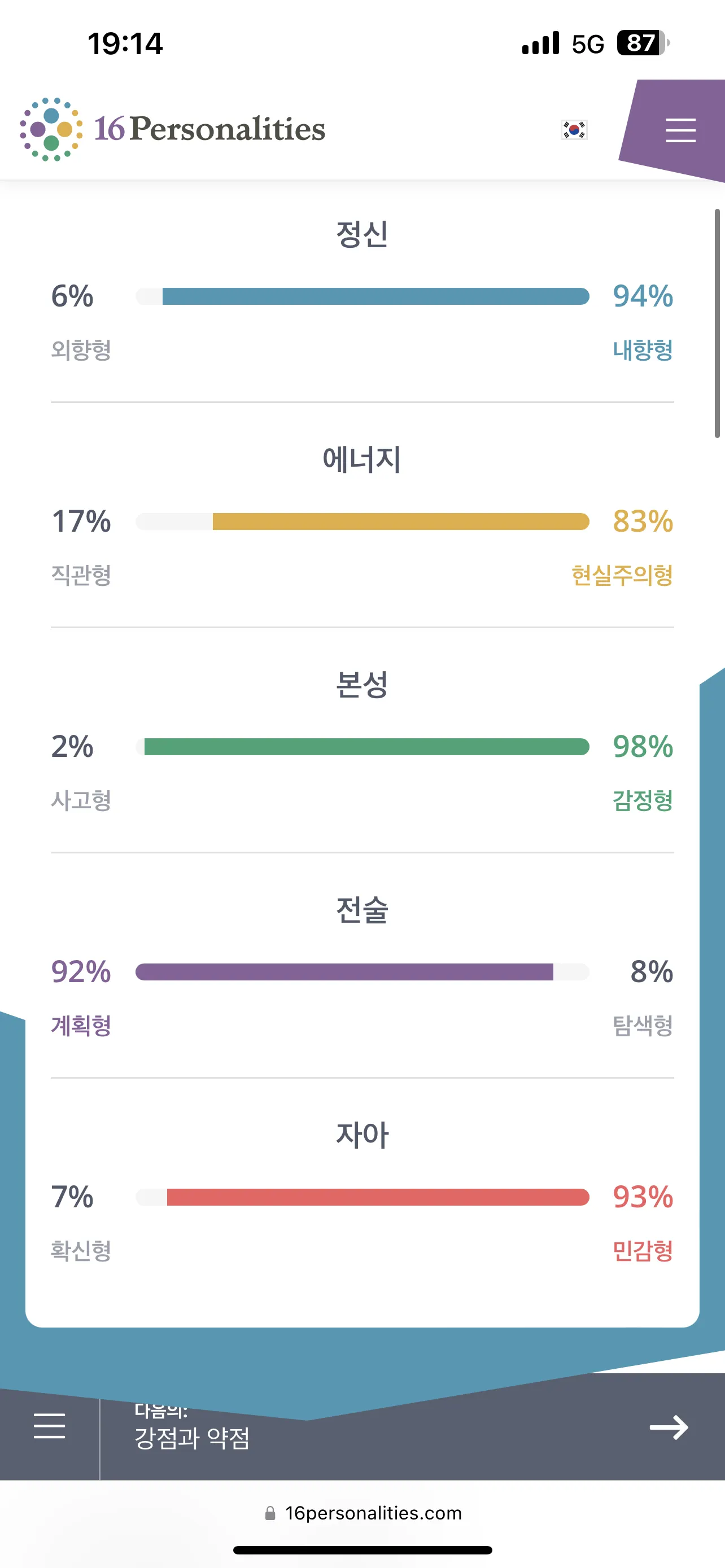
Task: Tap the 현실주의형 trait label
Action: click(622, 575)
